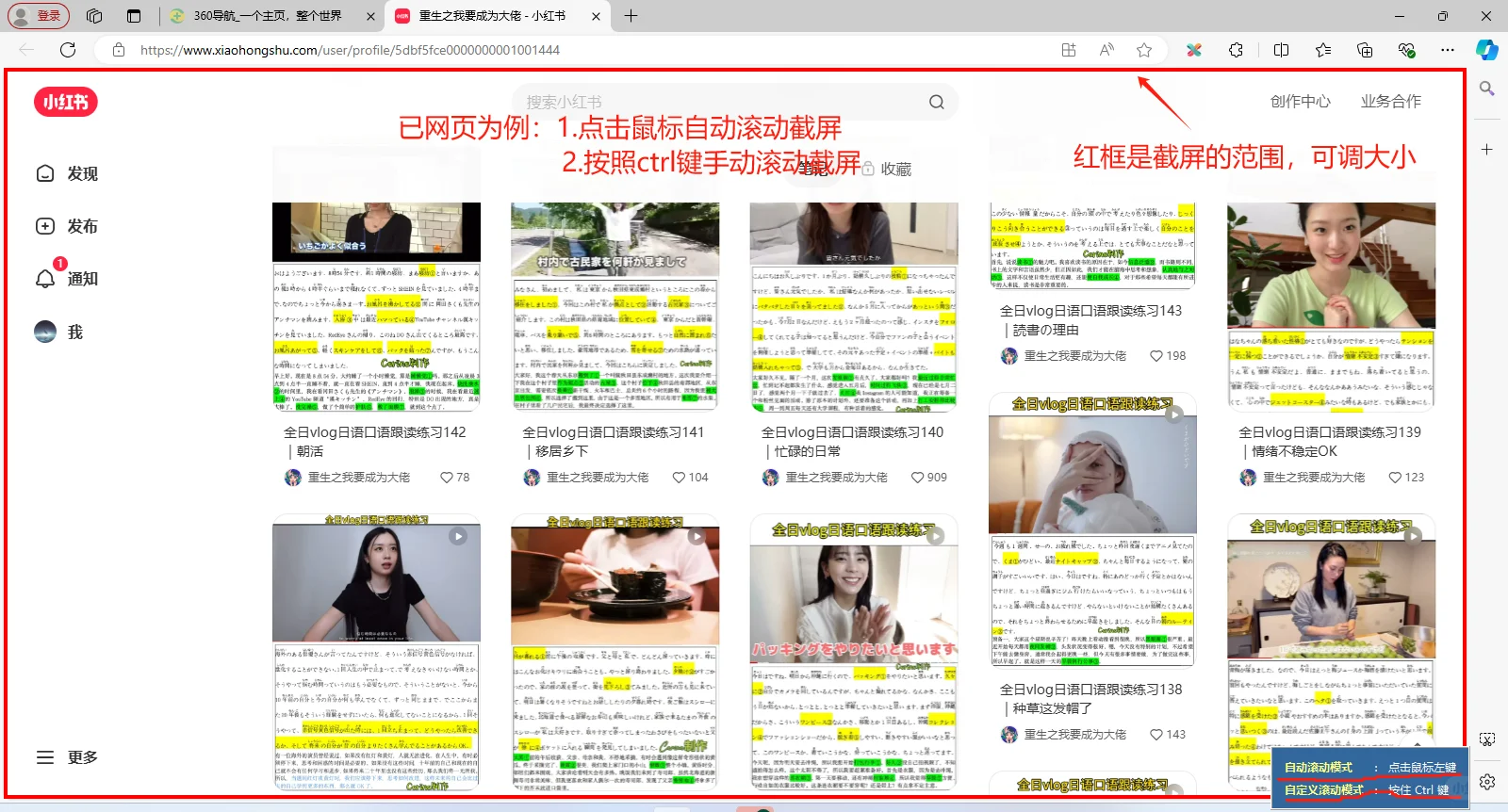The height and width of the screenshot is (812, 1508).
Task: Click the sidebar screenshot tool icon
Action: coord(1487,739)
